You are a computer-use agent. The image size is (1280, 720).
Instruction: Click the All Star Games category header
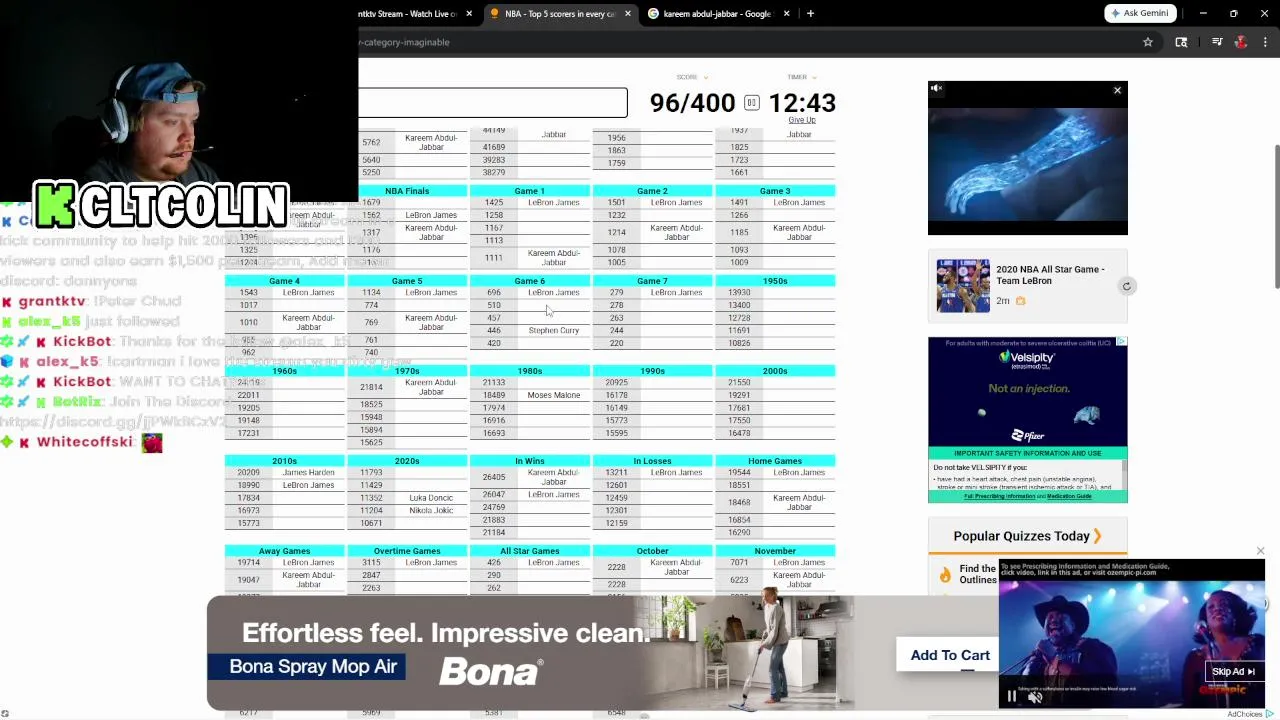pyautogui.click(x=530, y=551)
